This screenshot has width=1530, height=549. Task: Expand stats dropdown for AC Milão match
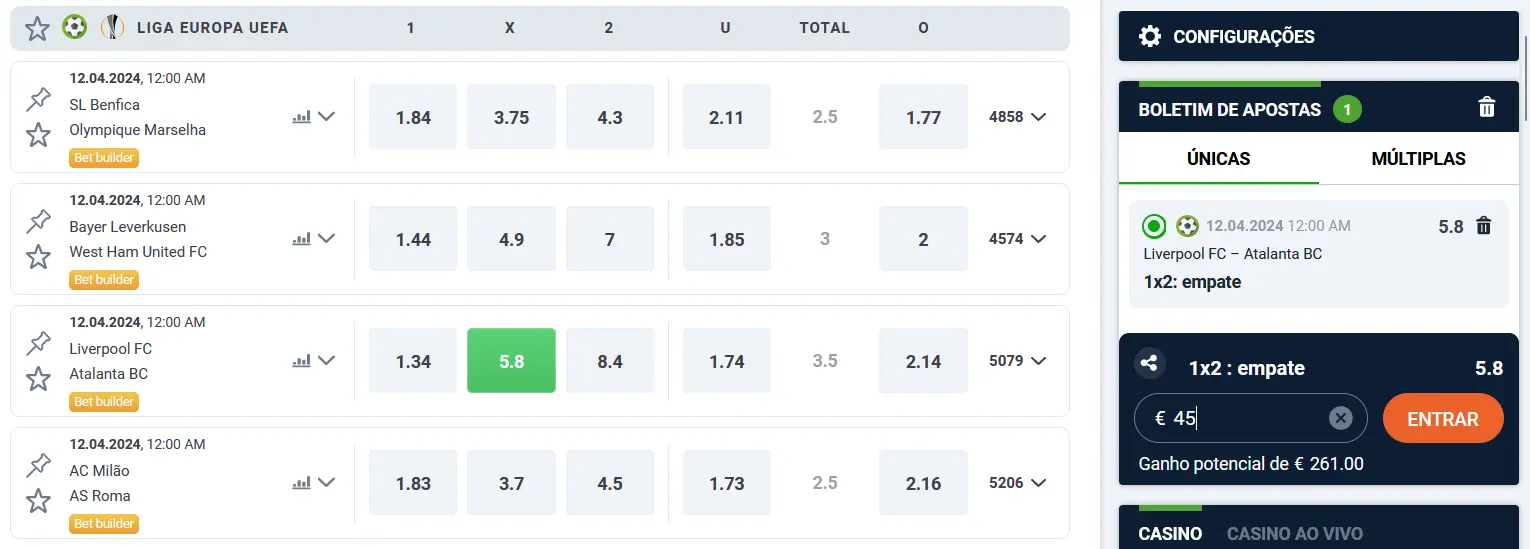(326, 483)
